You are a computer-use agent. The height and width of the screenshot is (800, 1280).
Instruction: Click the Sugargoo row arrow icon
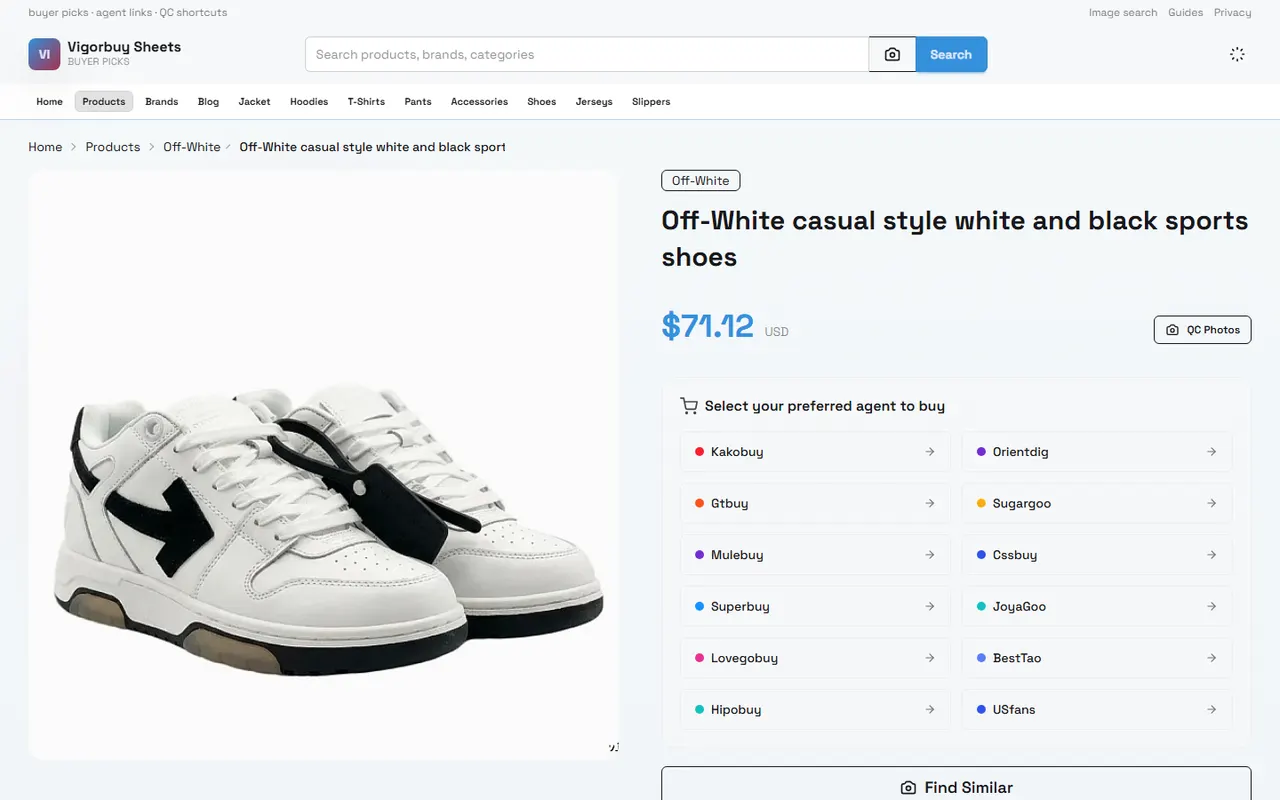pyautogui.click(x=1212, y=504)
